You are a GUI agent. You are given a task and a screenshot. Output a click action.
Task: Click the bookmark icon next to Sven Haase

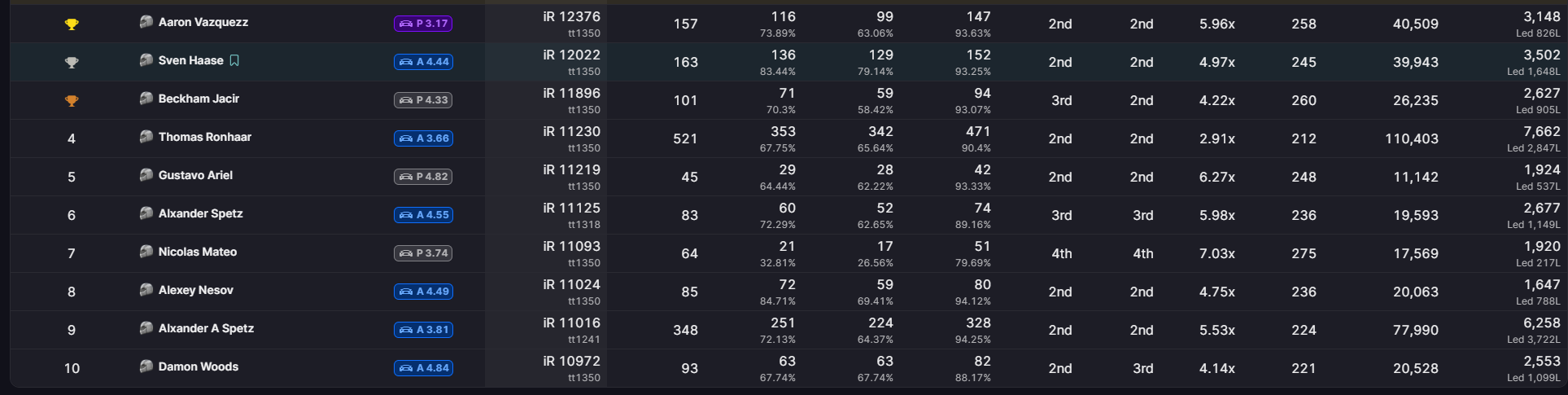tap(234, 60)
